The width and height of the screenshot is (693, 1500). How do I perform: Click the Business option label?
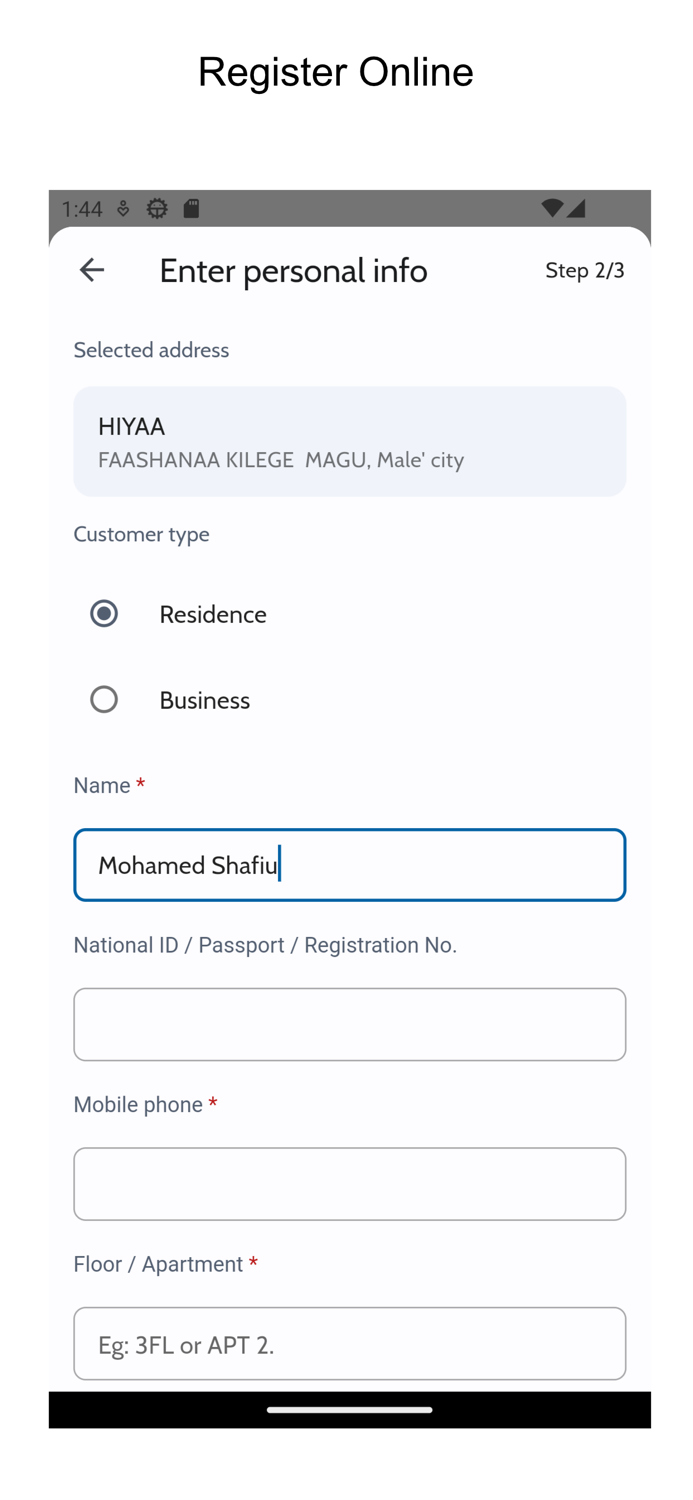coord(204,700)
